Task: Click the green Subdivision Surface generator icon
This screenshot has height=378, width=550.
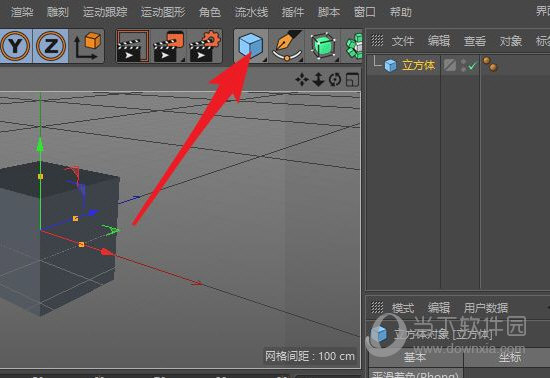Action: point(323,46)
